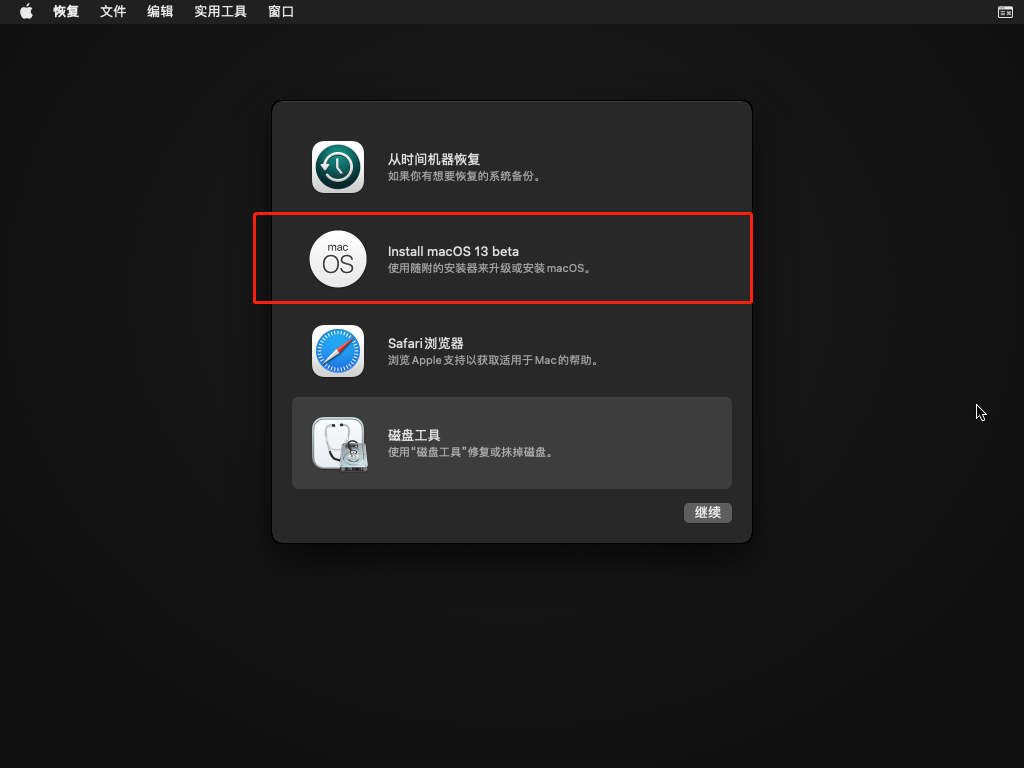Viewport: 1024px width, 768px height.
Task: Open the Apple menu
Action: click(x=26, y=11)
